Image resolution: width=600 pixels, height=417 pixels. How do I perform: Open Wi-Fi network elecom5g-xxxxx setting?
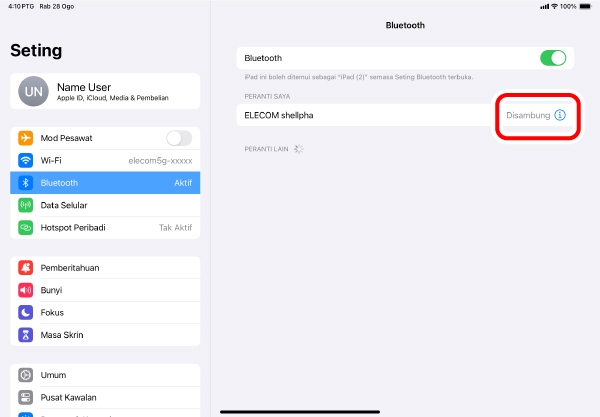coord(105,160)
